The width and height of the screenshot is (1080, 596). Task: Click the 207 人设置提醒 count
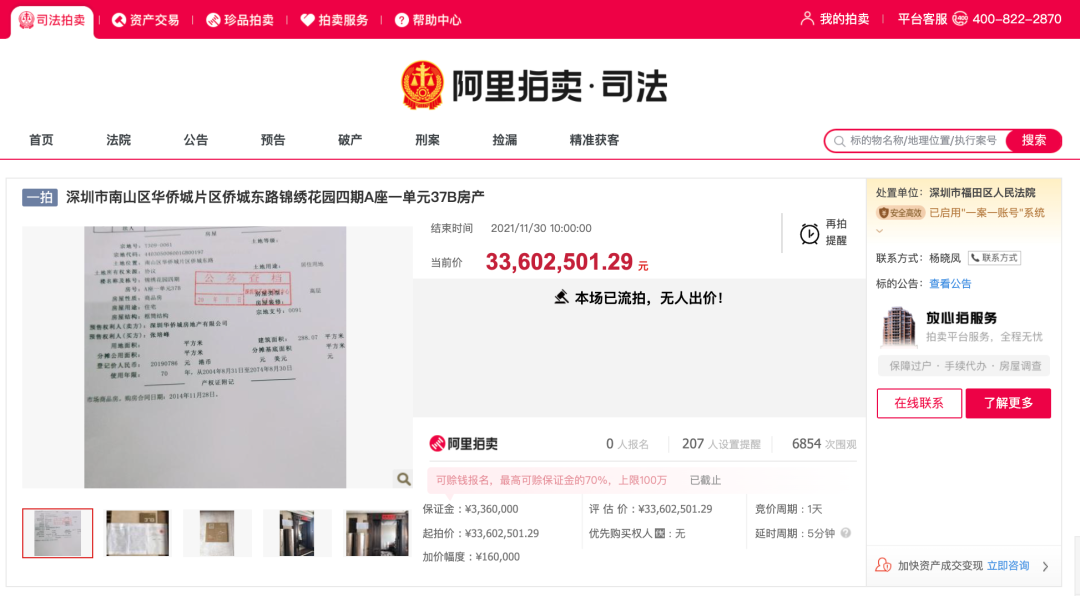coord(721,444)
